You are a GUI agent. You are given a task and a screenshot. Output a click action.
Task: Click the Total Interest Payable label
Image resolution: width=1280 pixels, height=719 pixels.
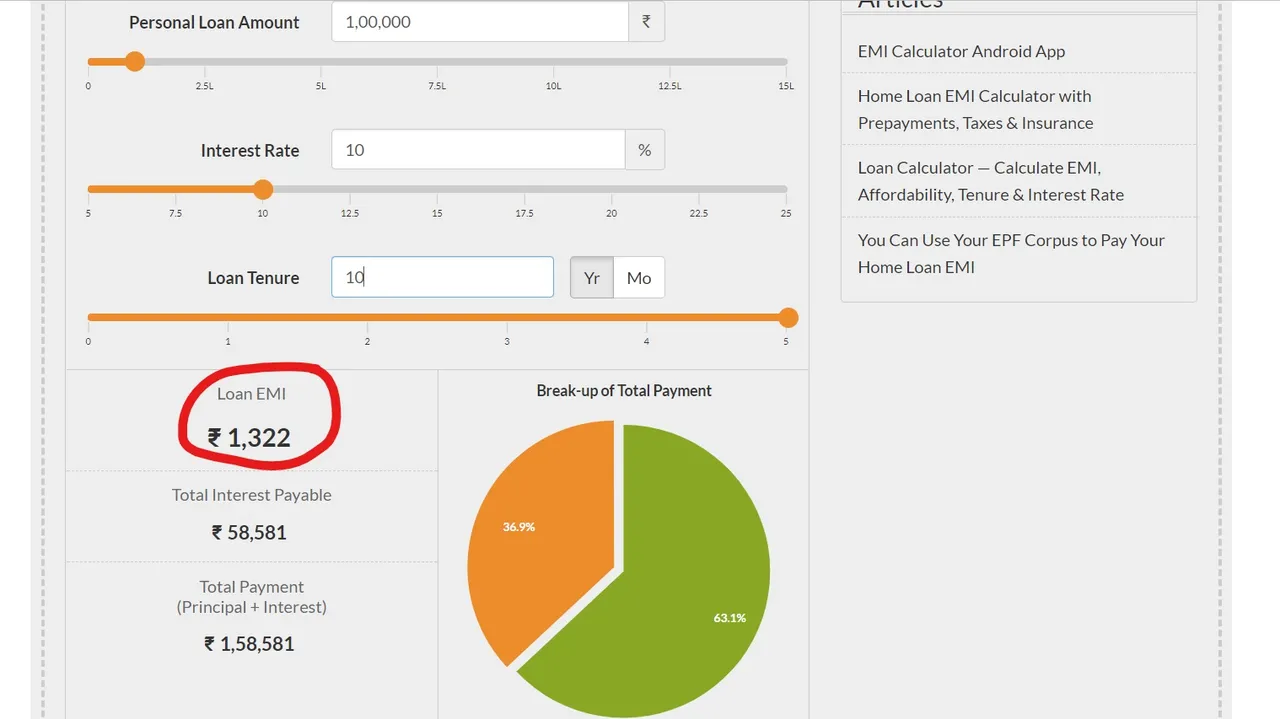point(252,495)
